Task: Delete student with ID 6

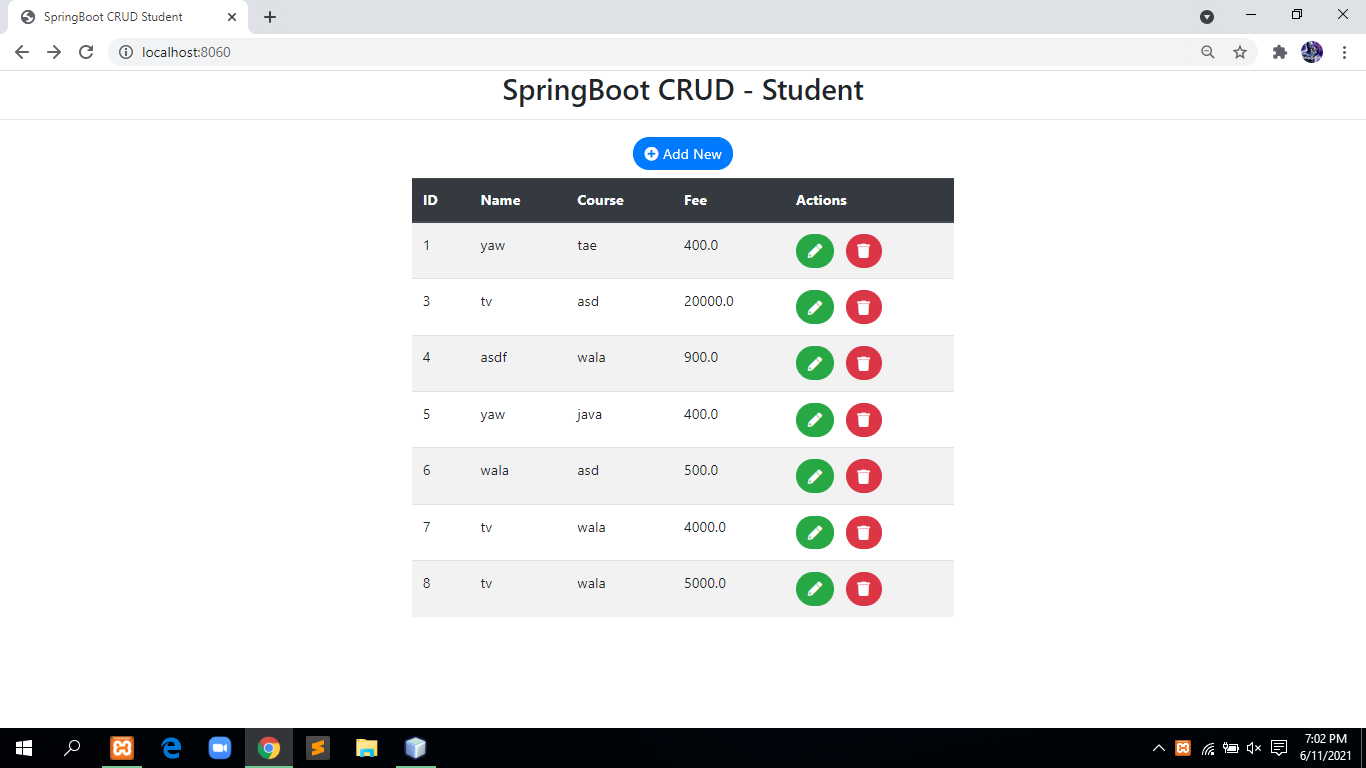Action: 863,476
